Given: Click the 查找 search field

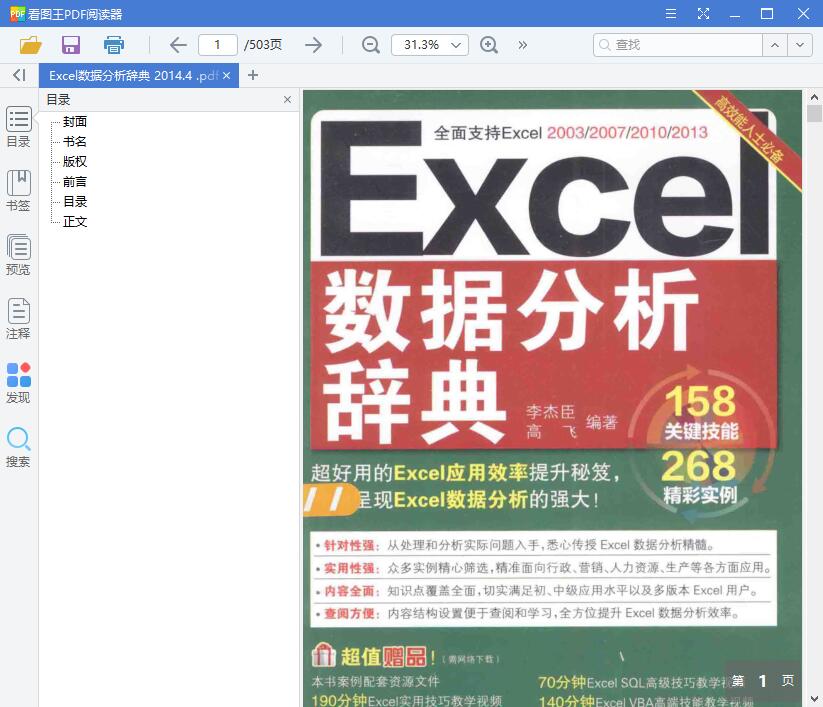Looking at the screenshot, I should (677, 45).
